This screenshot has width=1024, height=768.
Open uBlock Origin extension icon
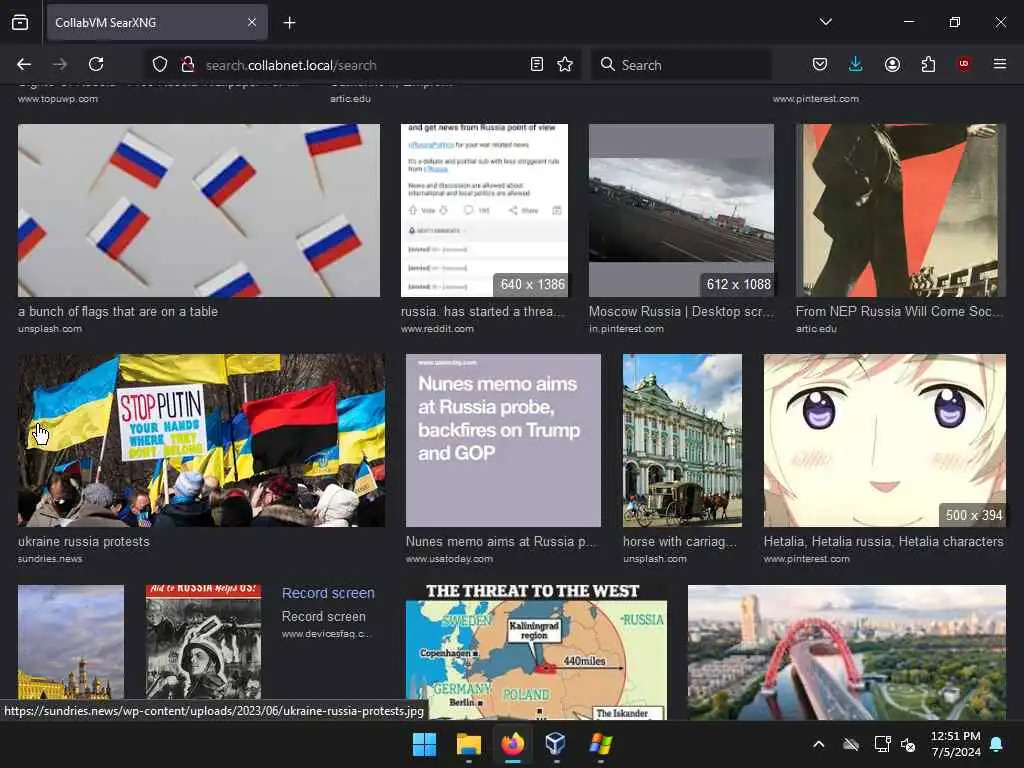click(x=963, y=64)
